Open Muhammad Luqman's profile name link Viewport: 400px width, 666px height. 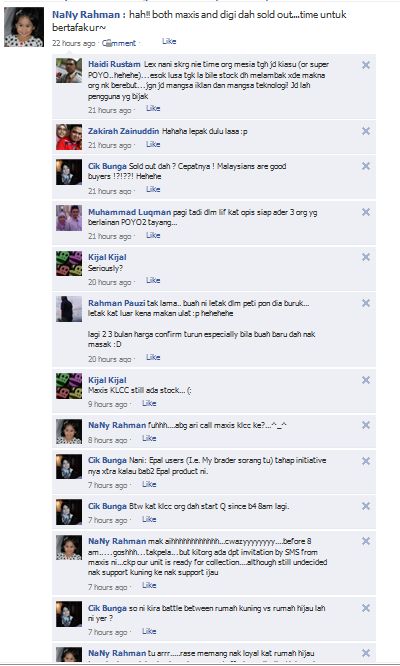130,212
